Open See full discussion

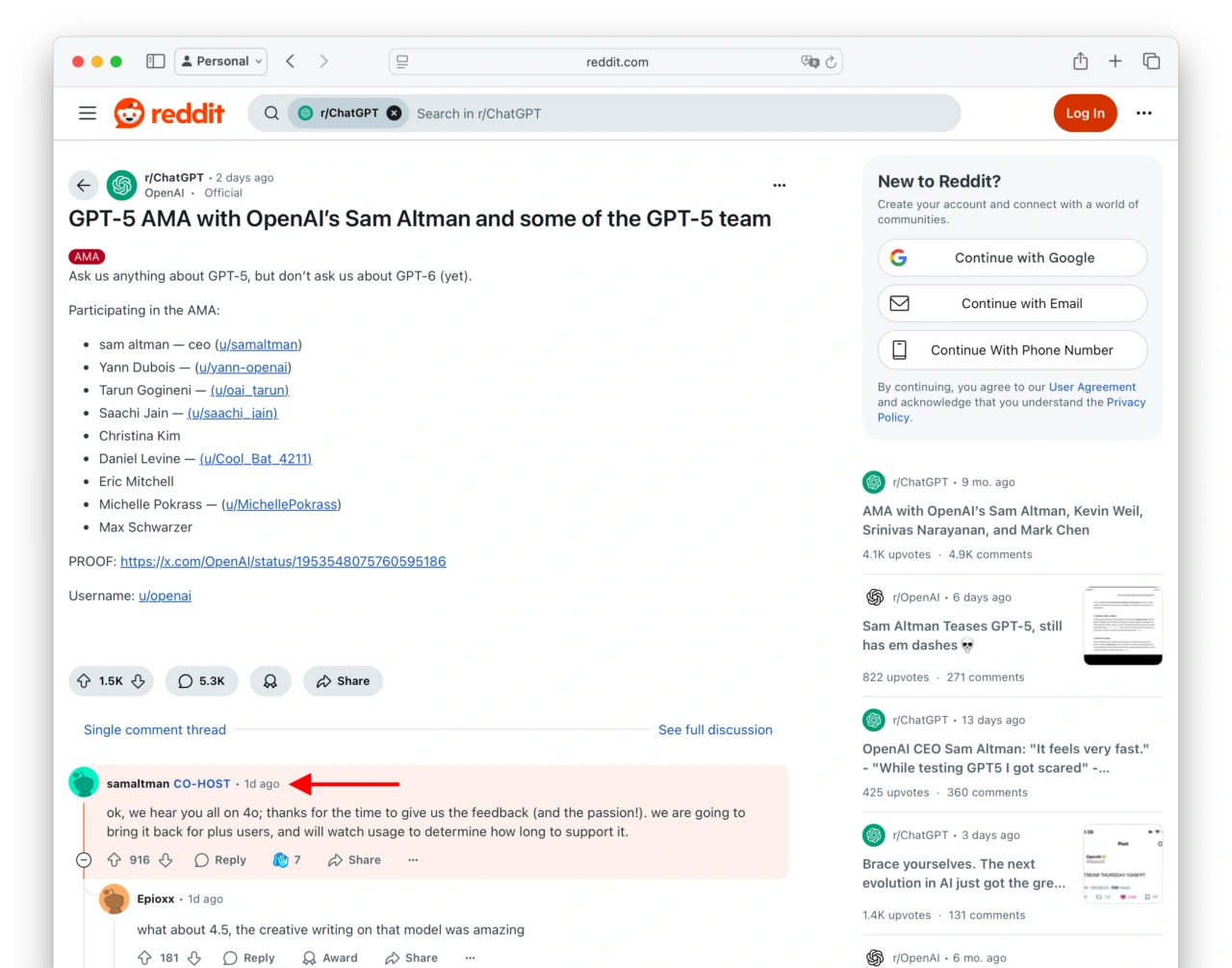715,729
